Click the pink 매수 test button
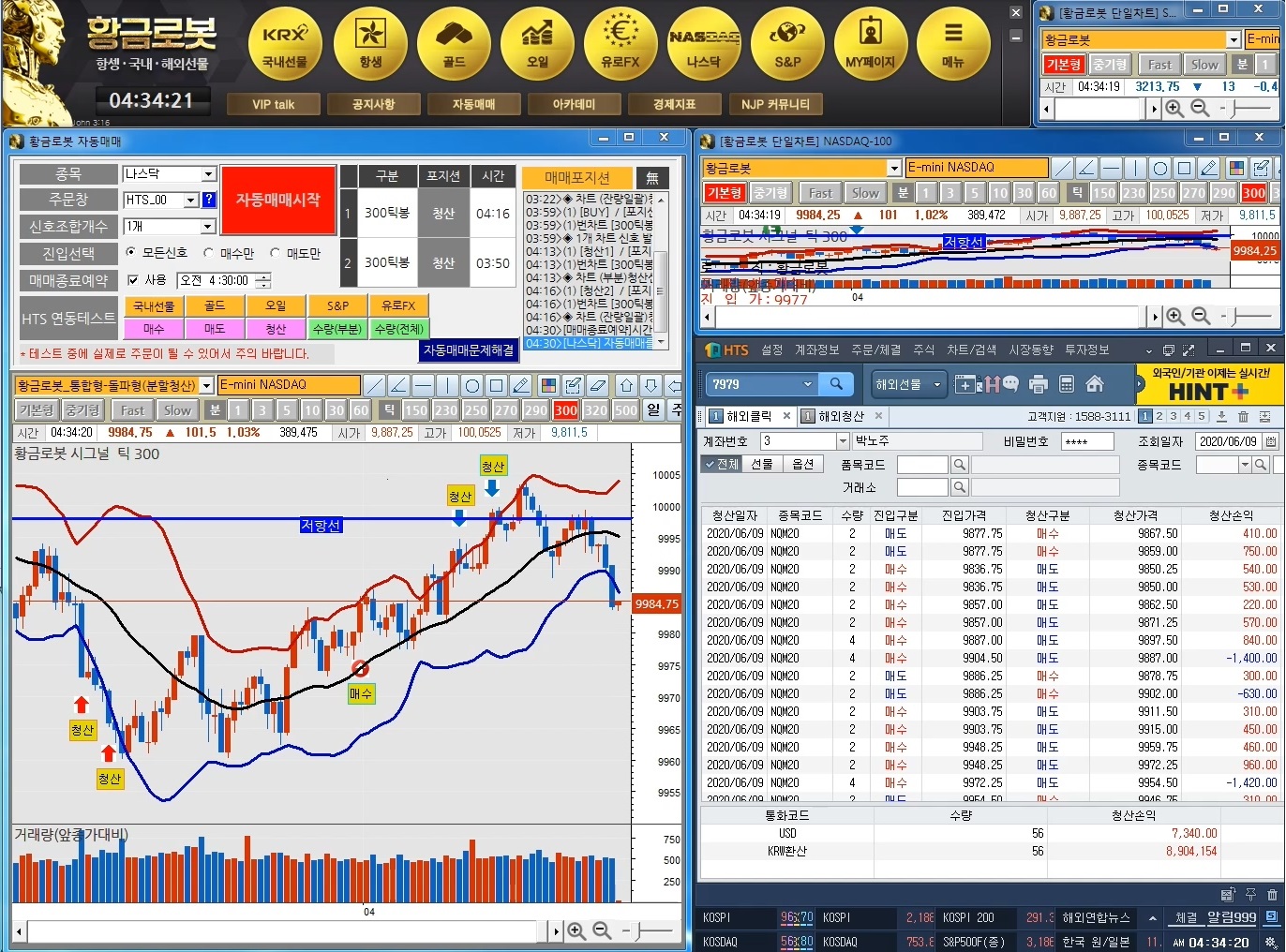Image resolution: width=1286 pixels, height=952 pixels. click(x=153, y=329)
